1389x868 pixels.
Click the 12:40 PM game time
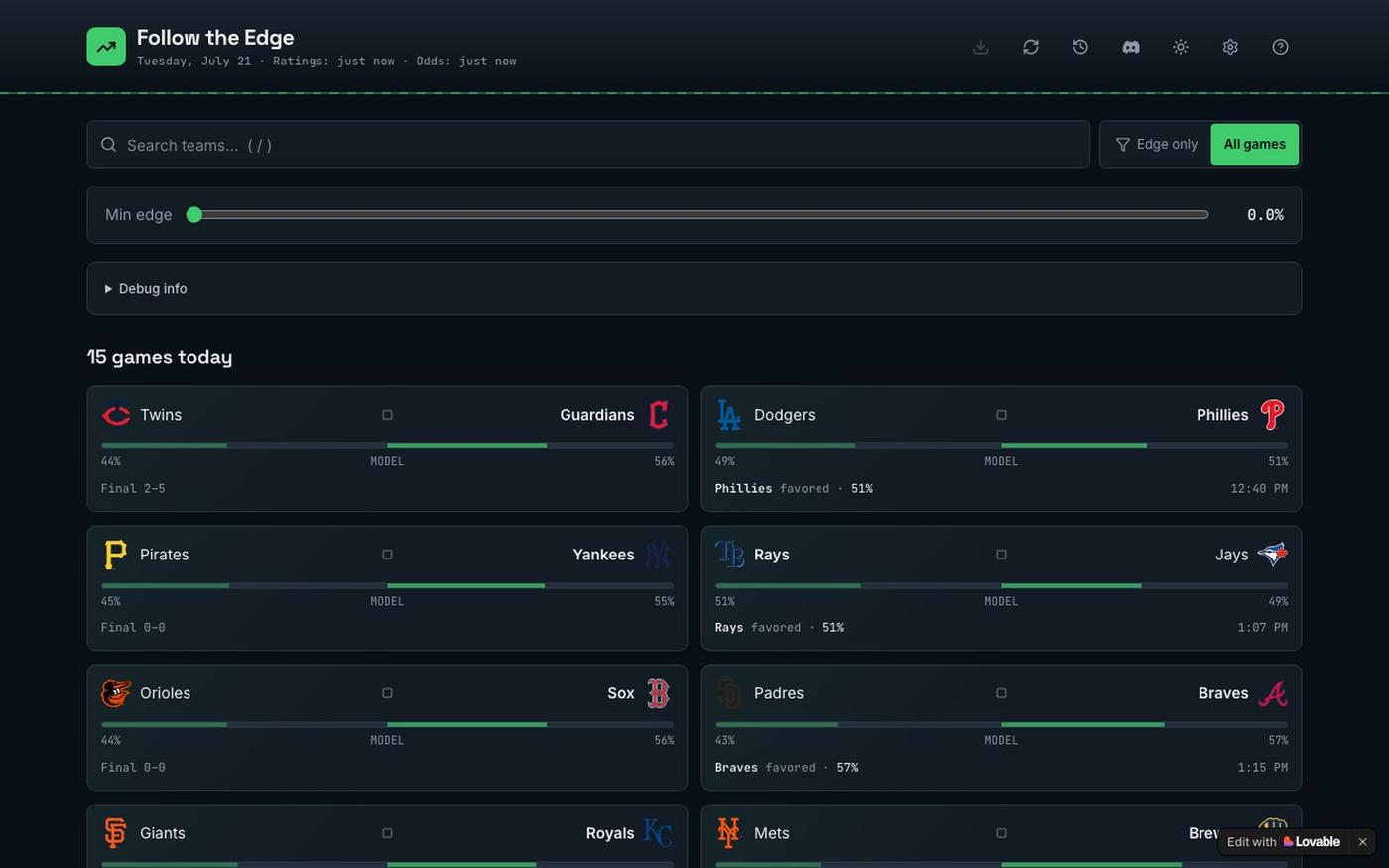pos(1259,488)
